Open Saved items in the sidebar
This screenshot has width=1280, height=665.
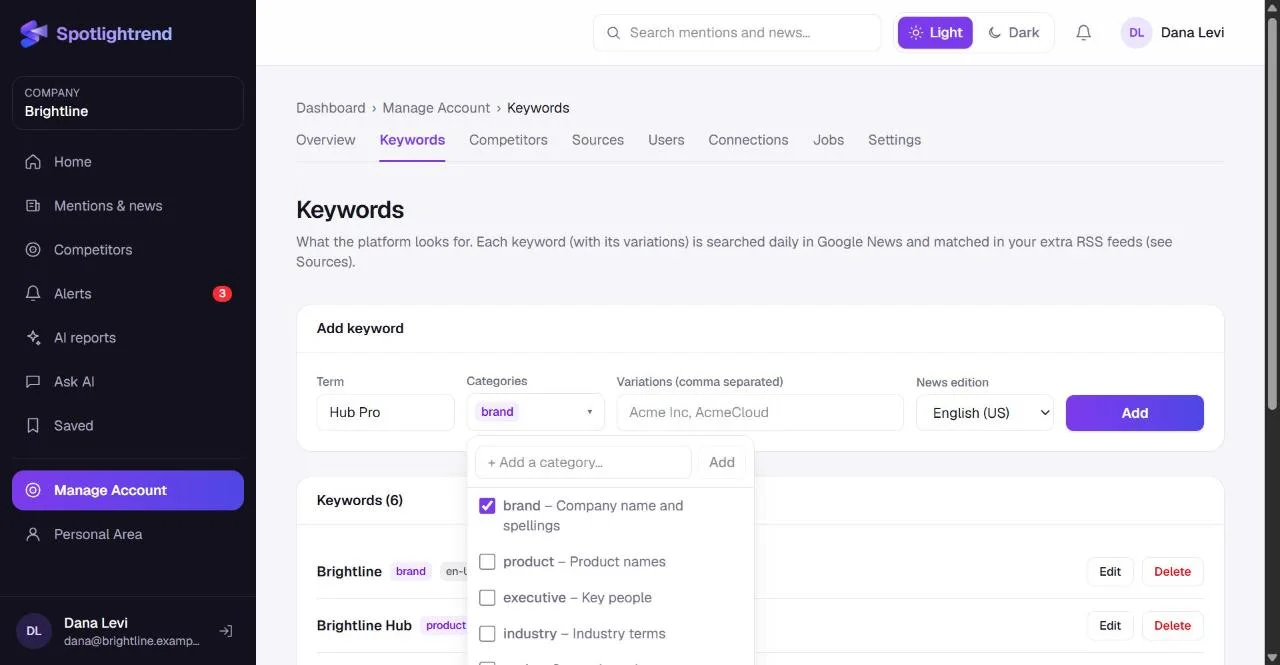(x=128, y=426)
